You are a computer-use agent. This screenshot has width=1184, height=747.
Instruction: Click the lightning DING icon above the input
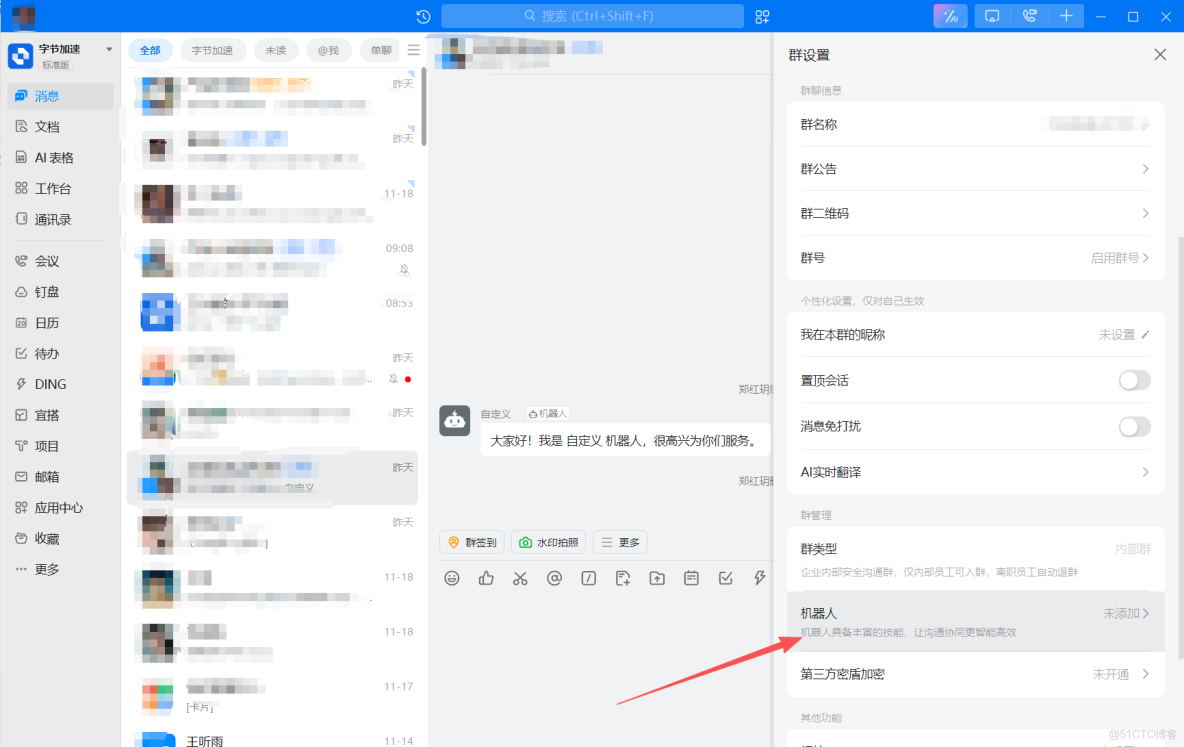(759, 578)
